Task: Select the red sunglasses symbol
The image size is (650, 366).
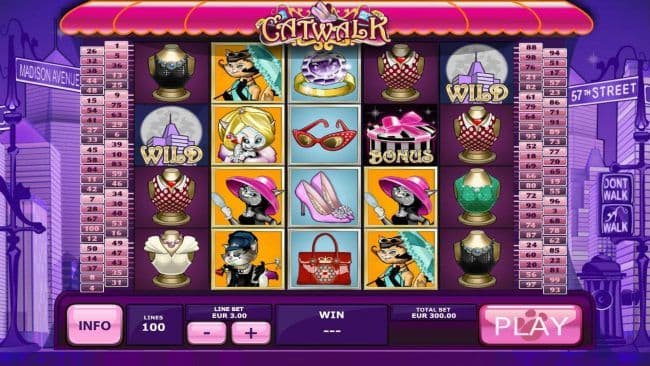Action: pyautogui.click(x=324, y=135)
